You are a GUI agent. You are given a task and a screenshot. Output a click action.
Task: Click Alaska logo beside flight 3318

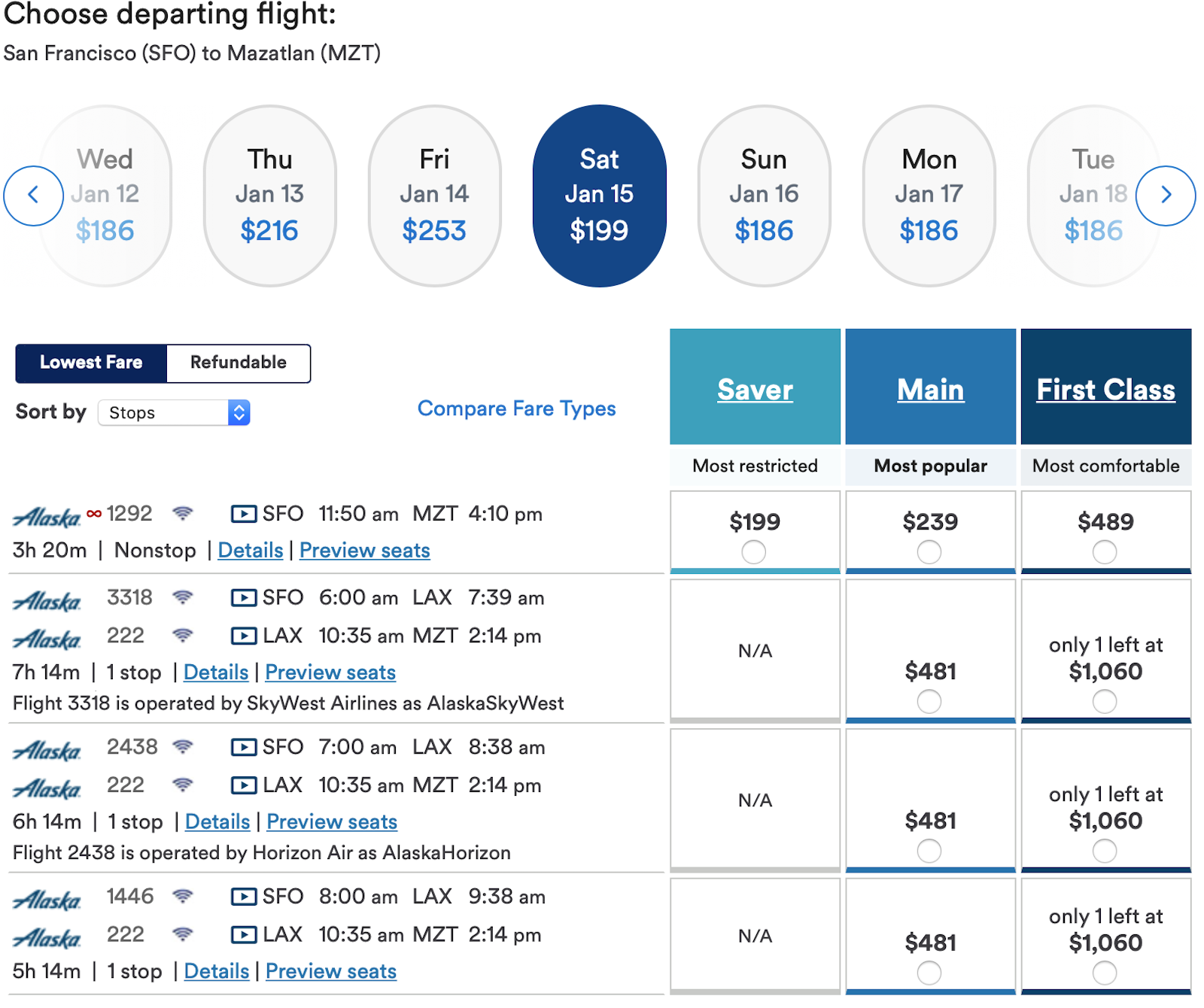(x=47, y=601)
